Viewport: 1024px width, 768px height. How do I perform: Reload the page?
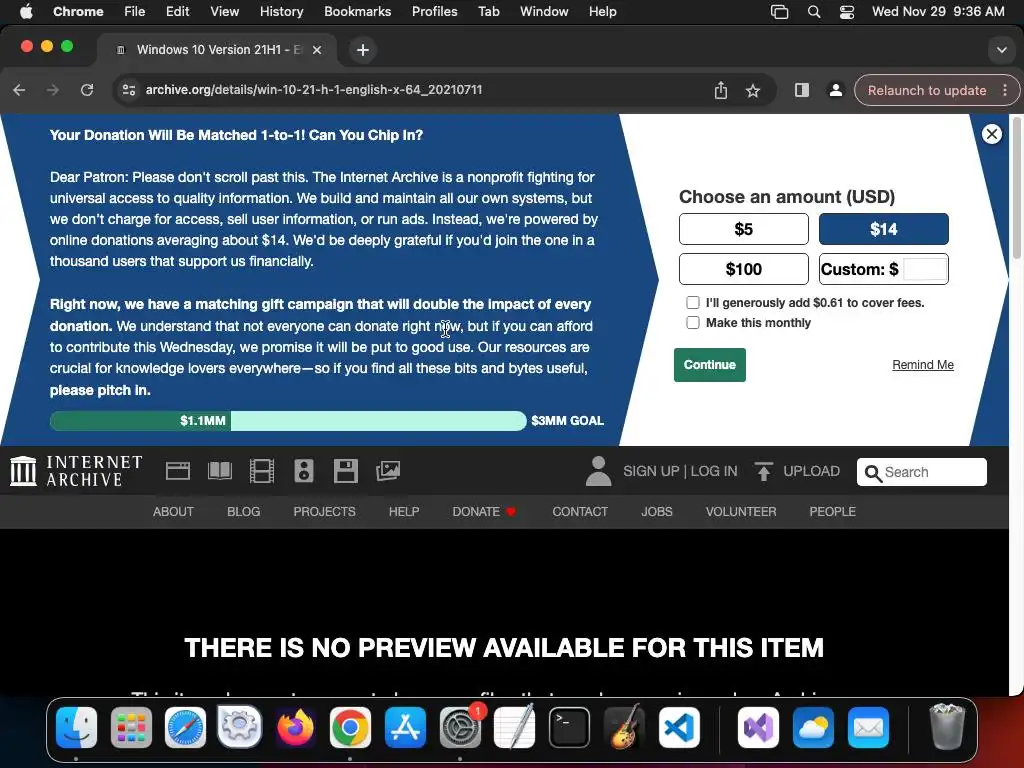tap(87, 90)
